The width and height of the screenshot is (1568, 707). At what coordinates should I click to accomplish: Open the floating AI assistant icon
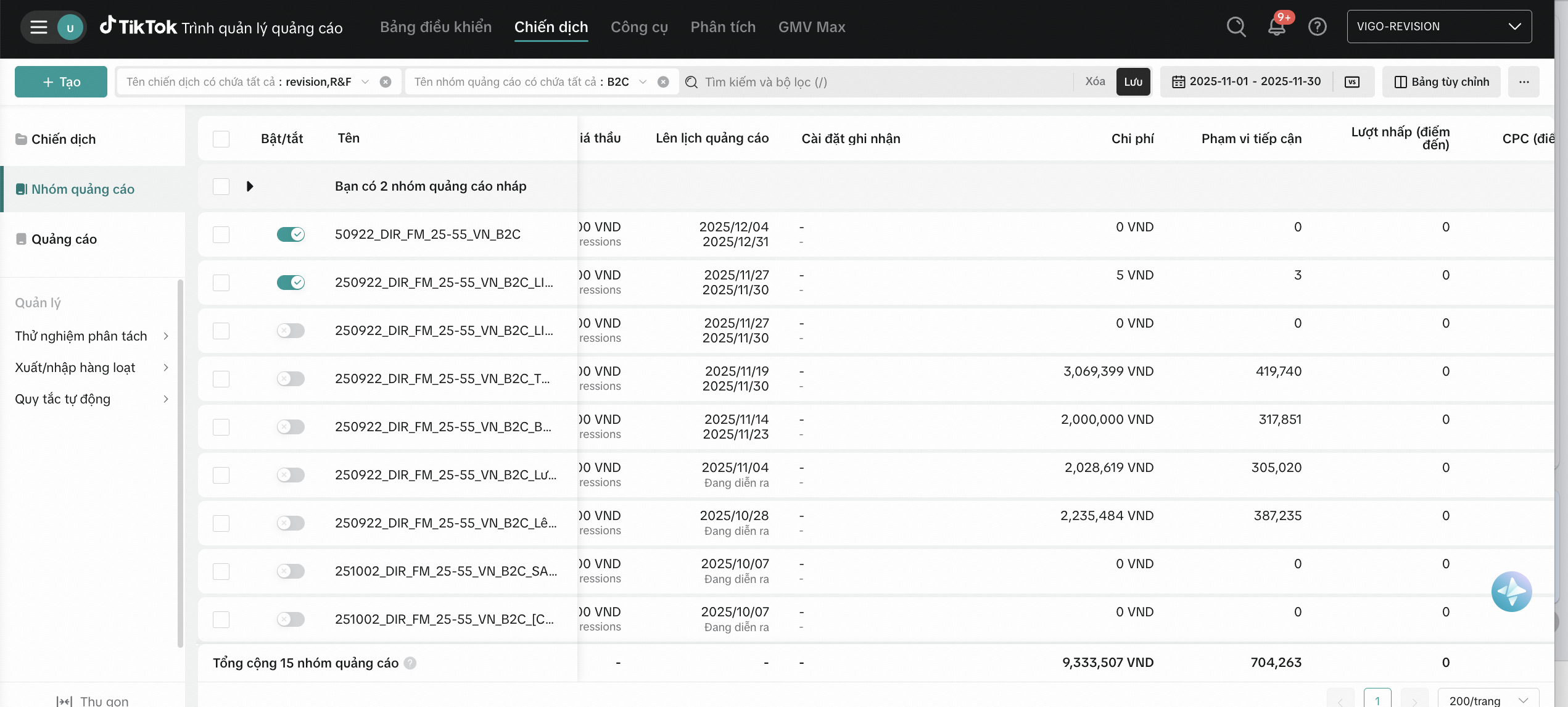tap(1511, 592)
